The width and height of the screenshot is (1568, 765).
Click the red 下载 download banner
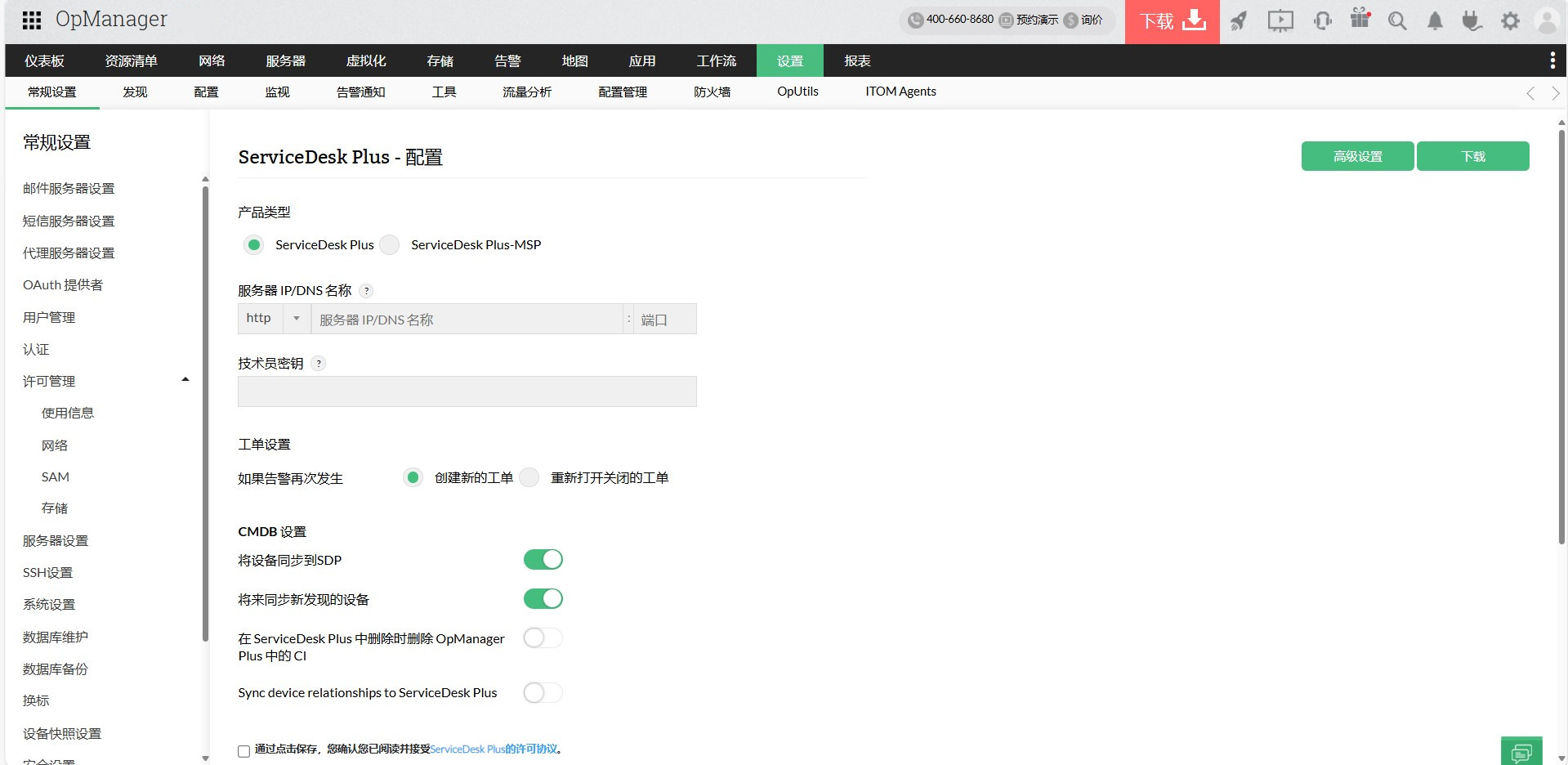1173,21
